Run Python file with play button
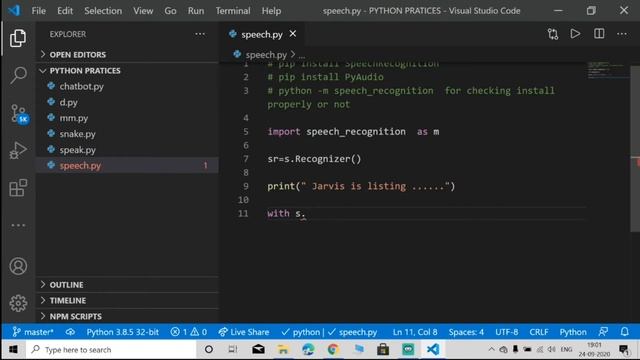640x360 pixels. pyautogui.click(x=576, y=34)
